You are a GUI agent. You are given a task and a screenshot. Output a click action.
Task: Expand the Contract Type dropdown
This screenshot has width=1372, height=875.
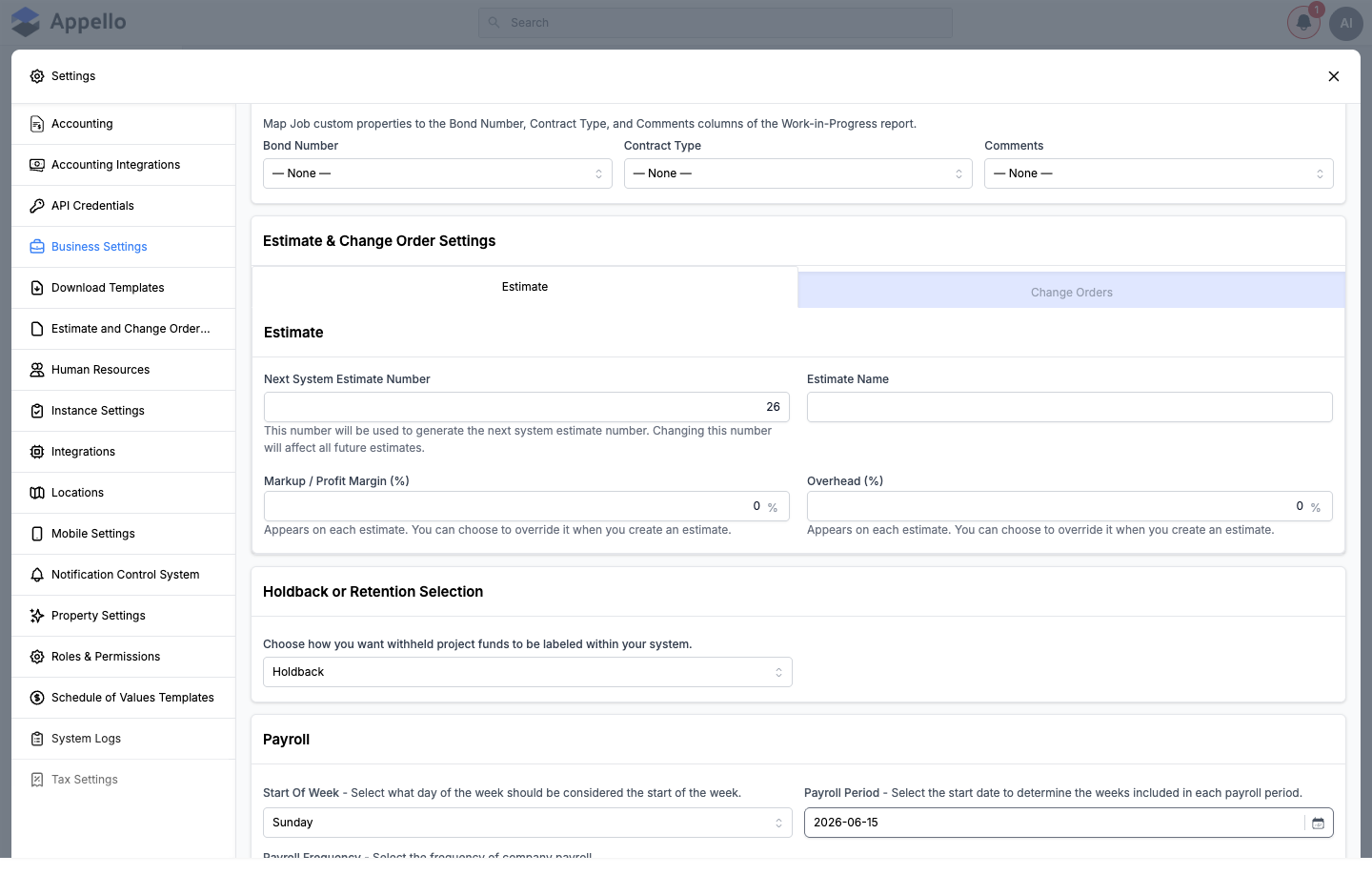(x=798, y=173)
